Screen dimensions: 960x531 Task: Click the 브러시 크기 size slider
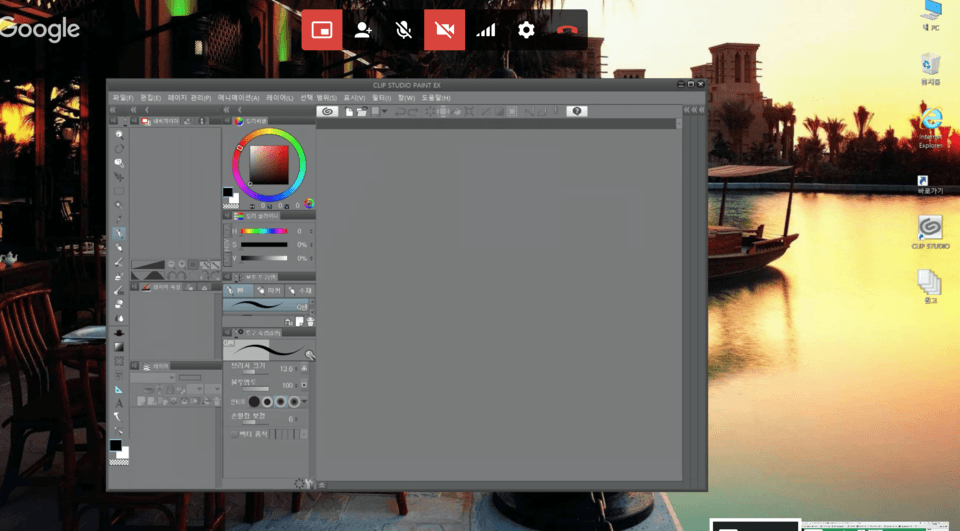pyautogui.click(x=255, y=372)
